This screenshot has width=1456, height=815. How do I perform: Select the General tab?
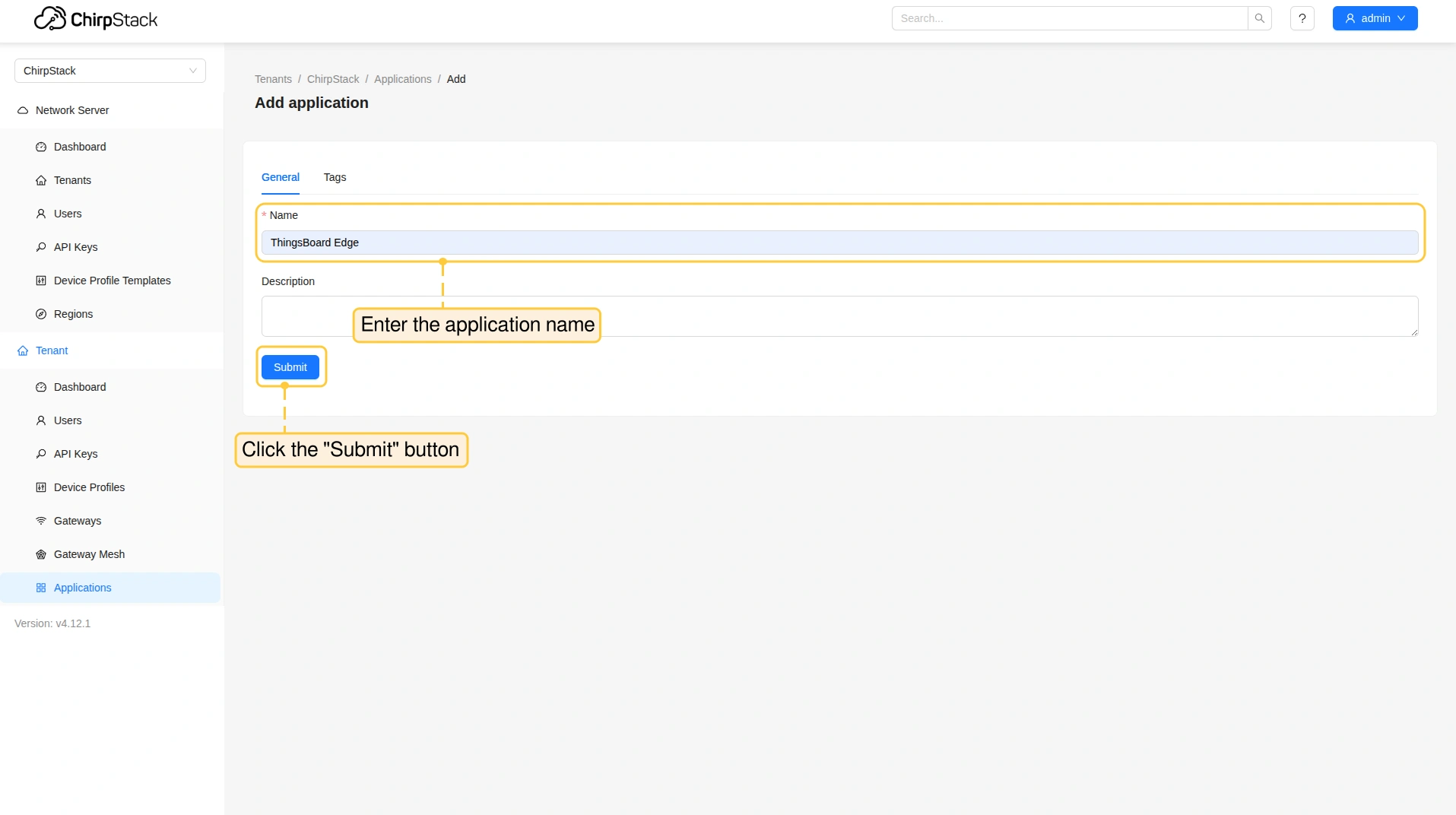[x=280, y=177]
